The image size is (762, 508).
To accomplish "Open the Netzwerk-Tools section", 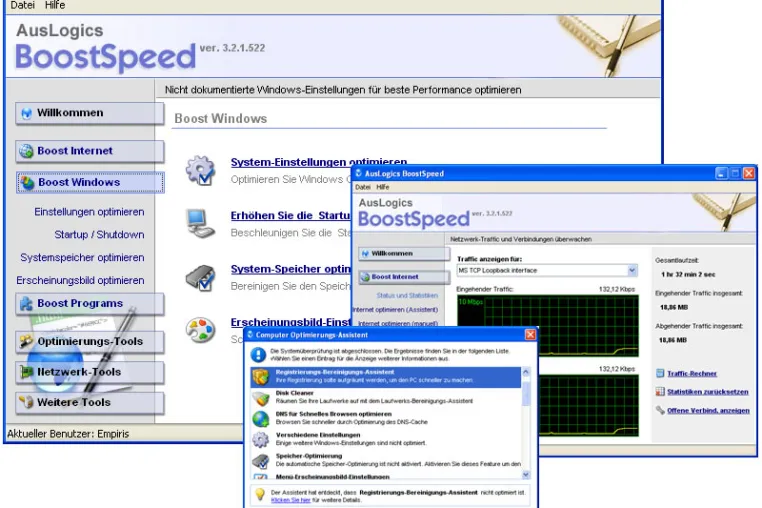I will click(x=89, y=372).
